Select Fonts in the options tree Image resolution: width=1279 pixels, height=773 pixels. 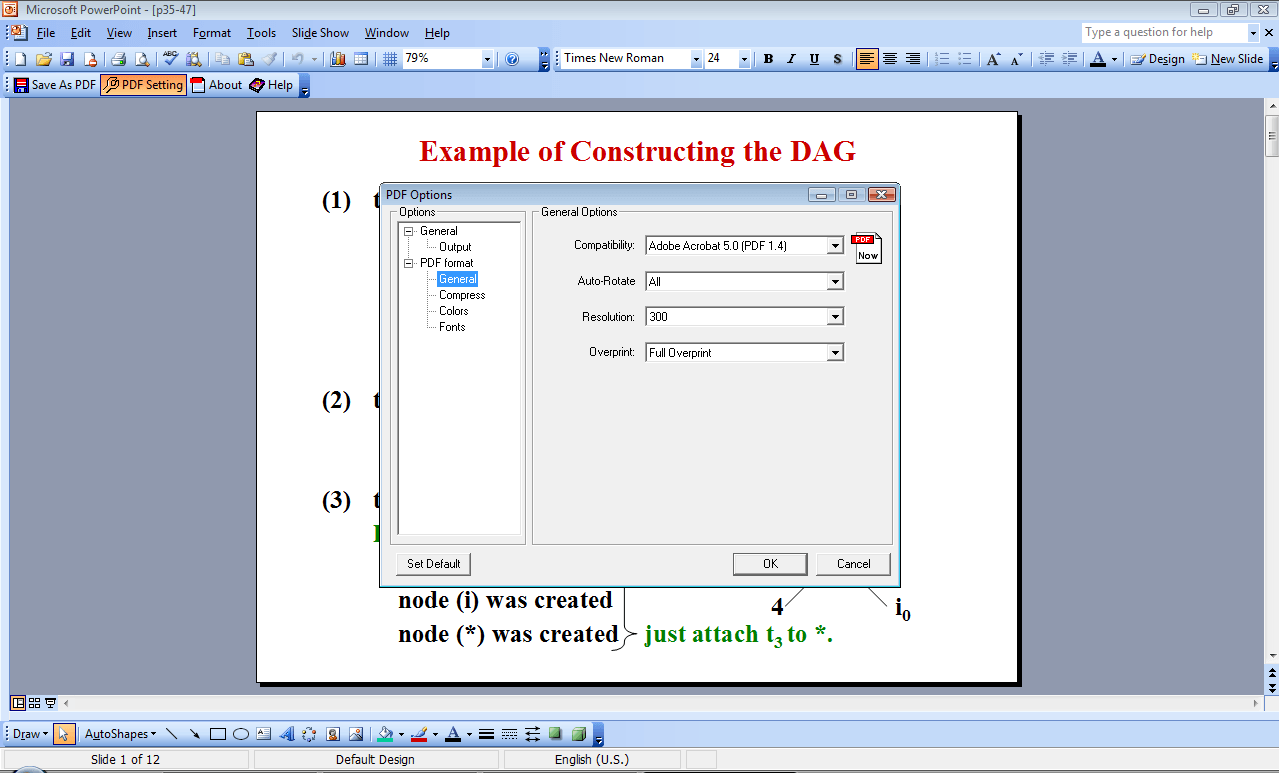pos(452,327)
